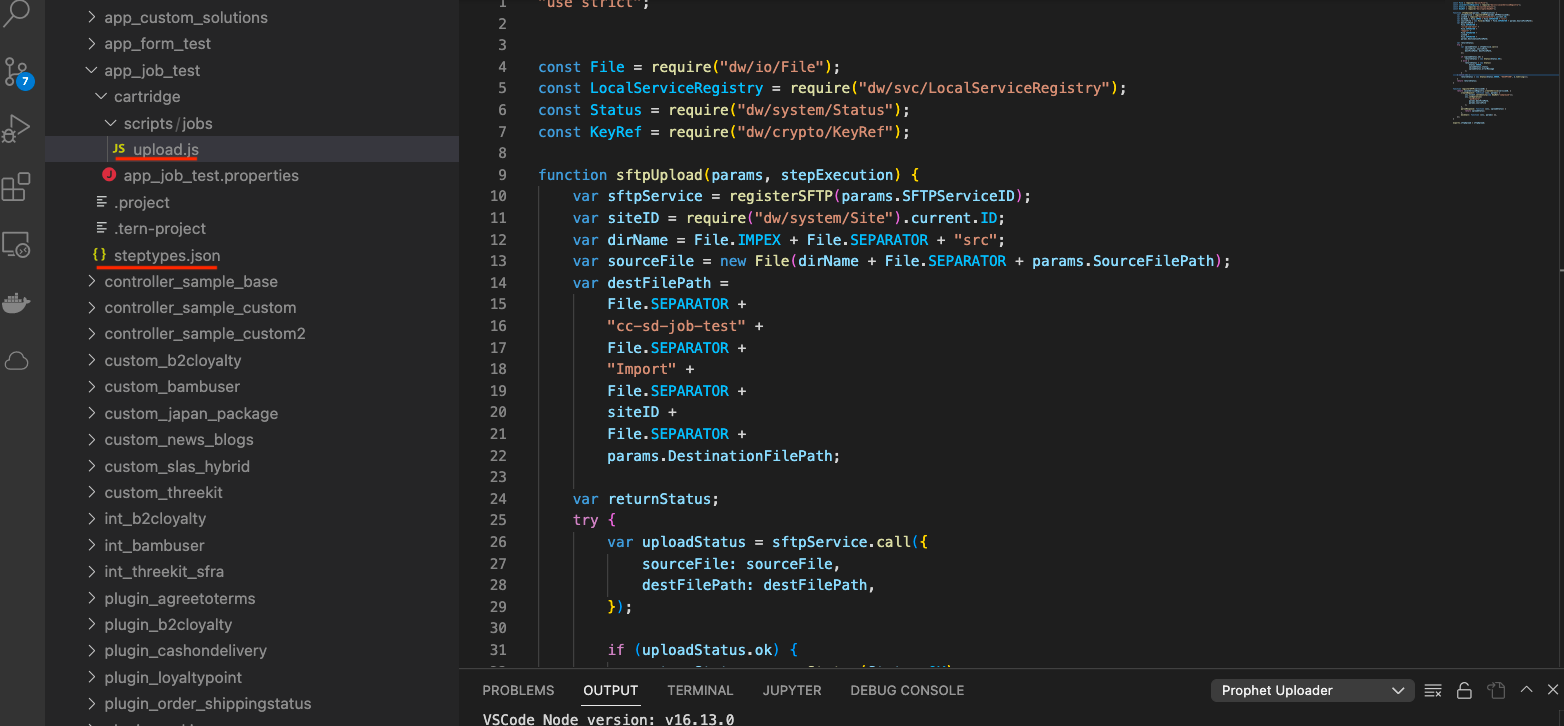Click the 'VSCode Node version: v16.13.0' output line
The width and height of the screenshot is (1564, 726).
609,719
